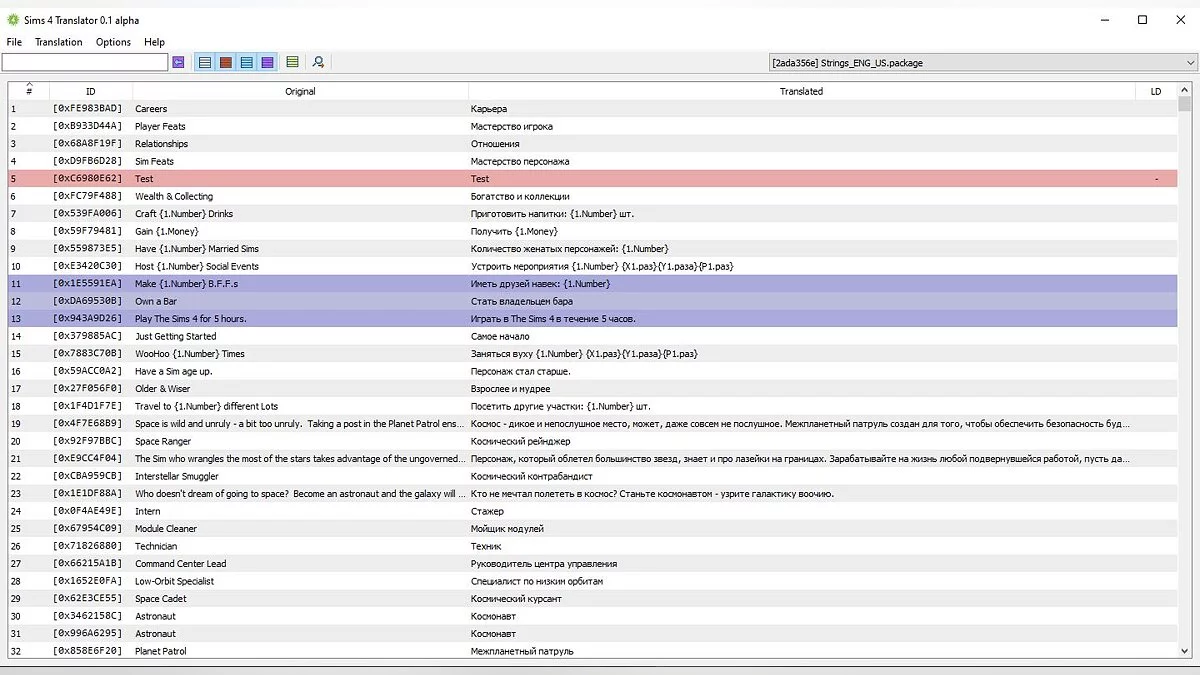This screenshot has height=675, width=1200.
Task: Toggle the red rows filter icon
Action: pos(226,62)
